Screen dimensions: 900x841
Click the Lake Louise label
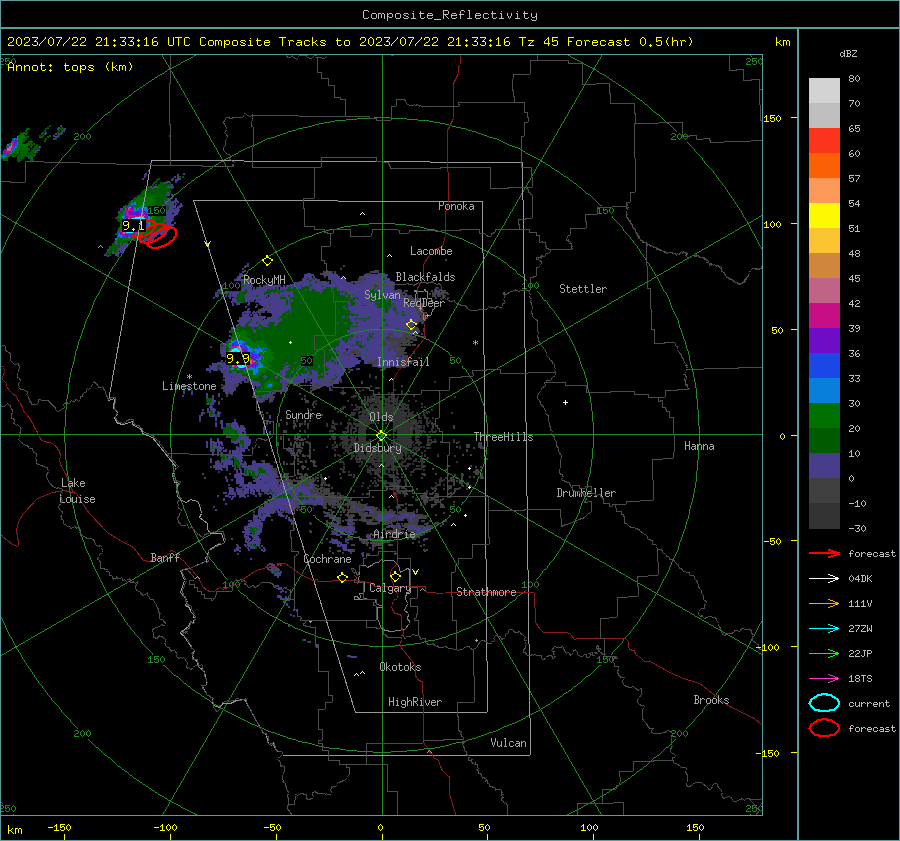77,491
